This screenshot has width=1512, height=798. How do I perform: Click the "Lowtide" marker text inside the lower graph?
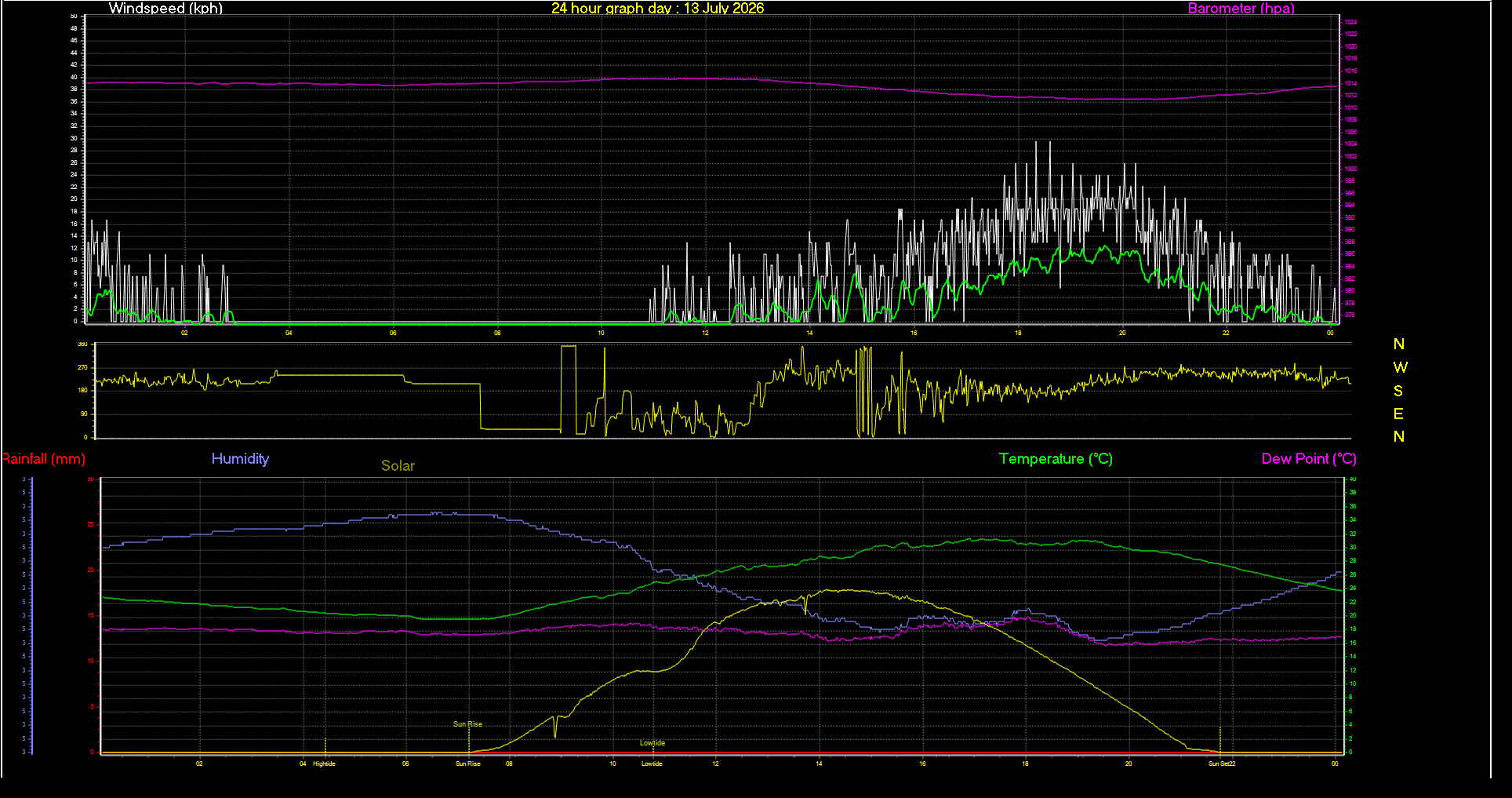(652, 743)
